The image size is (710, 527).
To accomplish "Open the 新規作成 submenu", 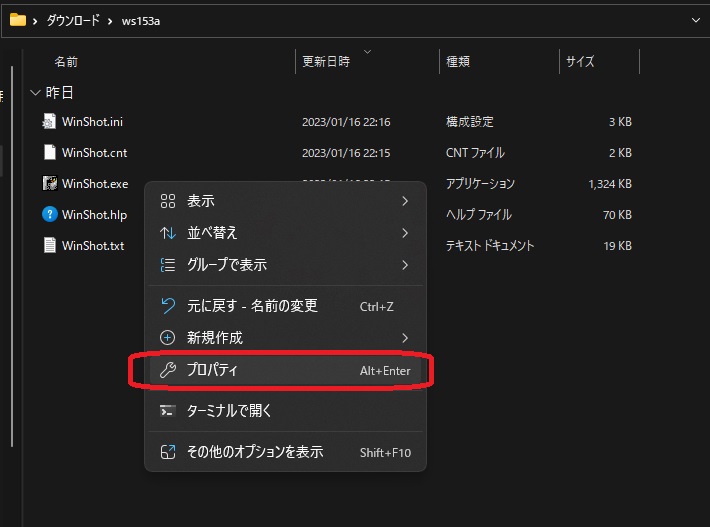I will click(285, 338).
